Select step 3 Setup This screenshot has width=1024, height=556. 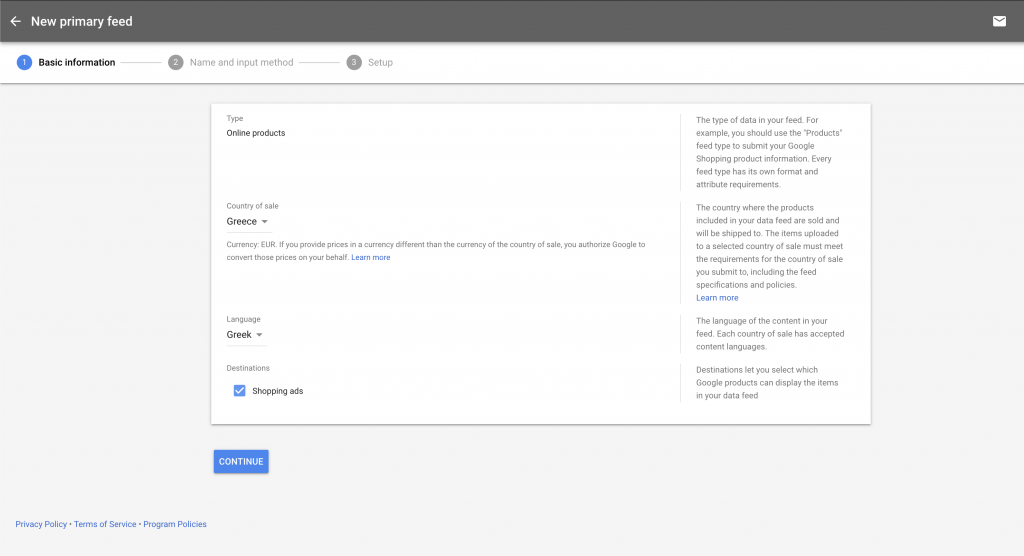coord(370,63)
